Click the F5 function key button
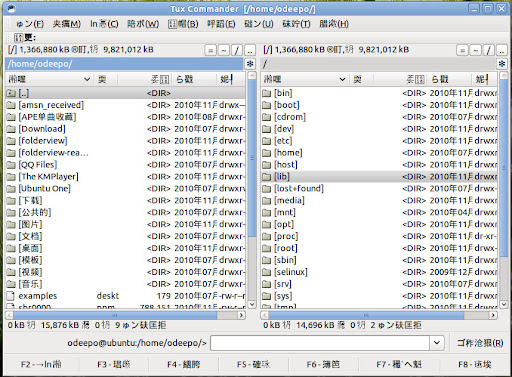Image resolution: width=512 pixels, height=377 pixels. point(254,364)
